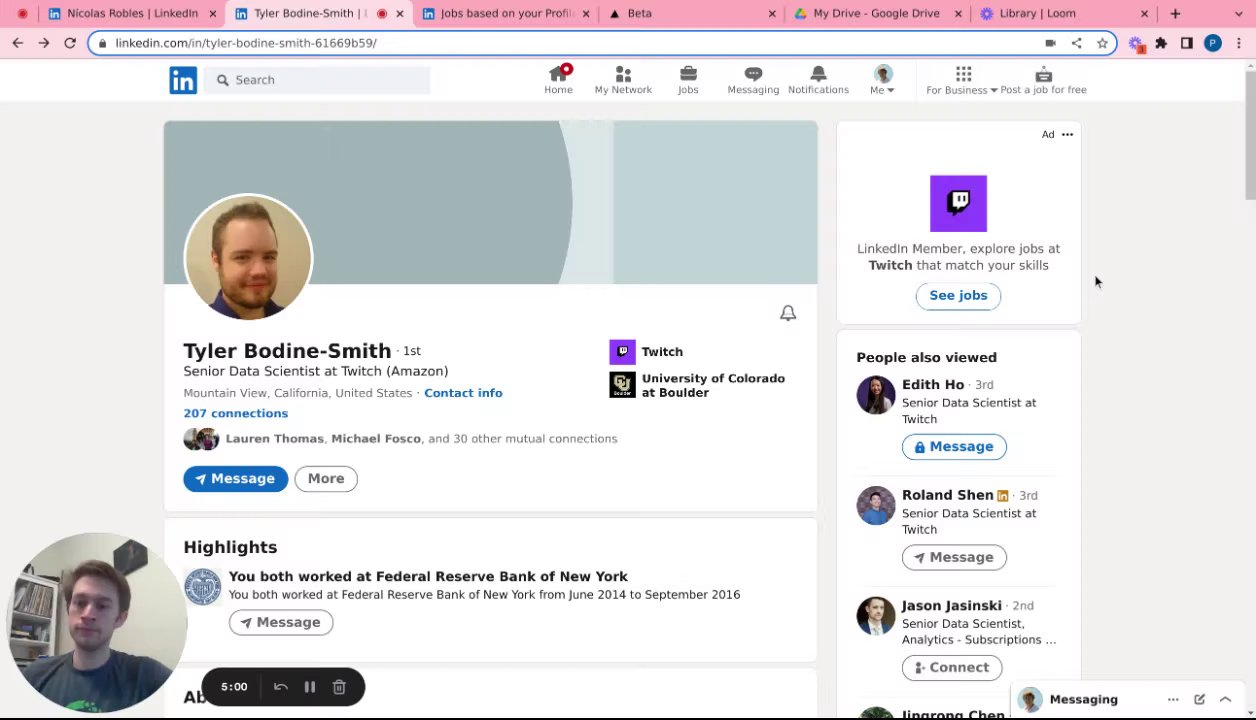Toggle profile notification bell for Tyler
Screen dimensions: 1256x720
tap(788, 313)
